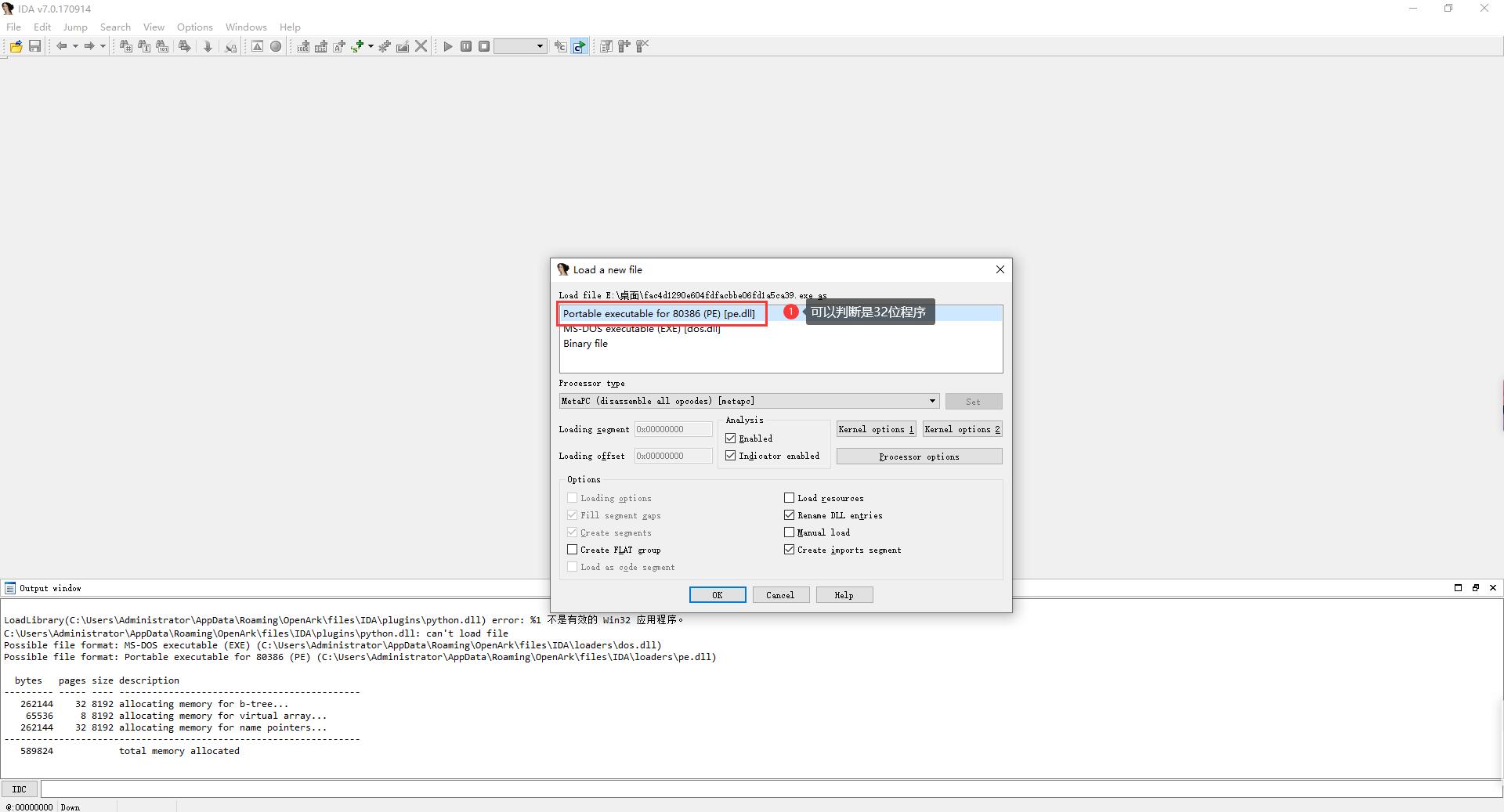Click the document list toolbar icon
This screenshot has width=1504, height=812.
pos(606,46)
